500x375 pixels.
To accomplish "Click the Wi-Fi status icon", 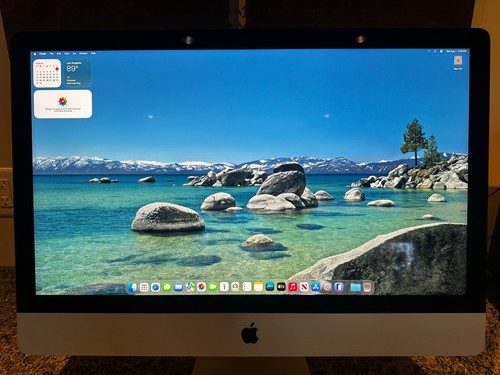I will pyautogui.click(x=429, y=51).
